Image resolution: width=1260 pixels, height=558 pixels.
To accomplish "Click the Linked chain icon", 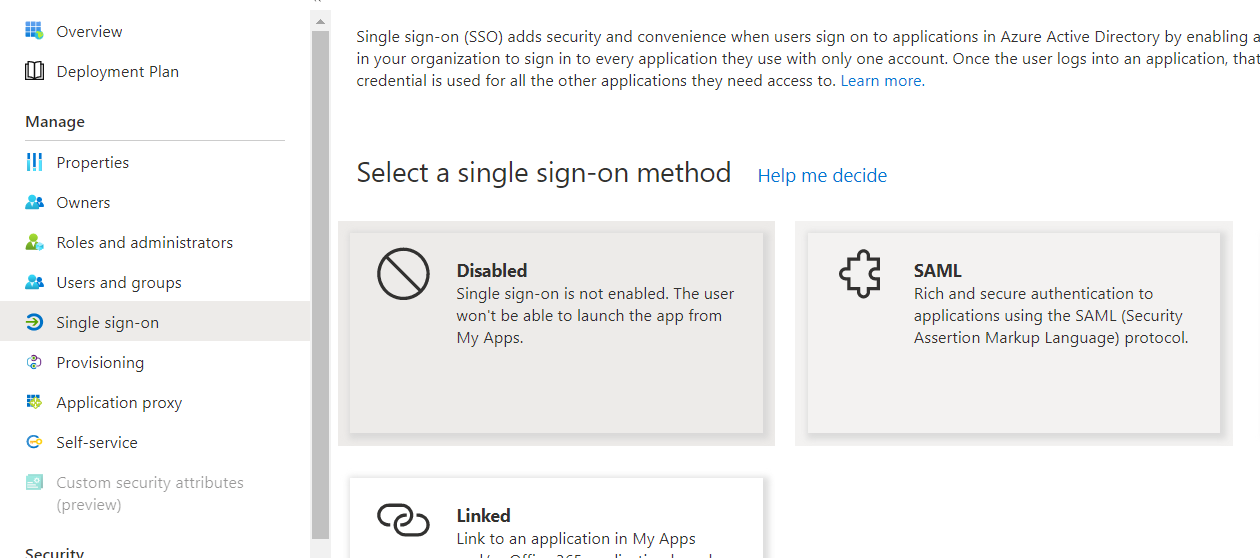I will (x=403, y=519).
